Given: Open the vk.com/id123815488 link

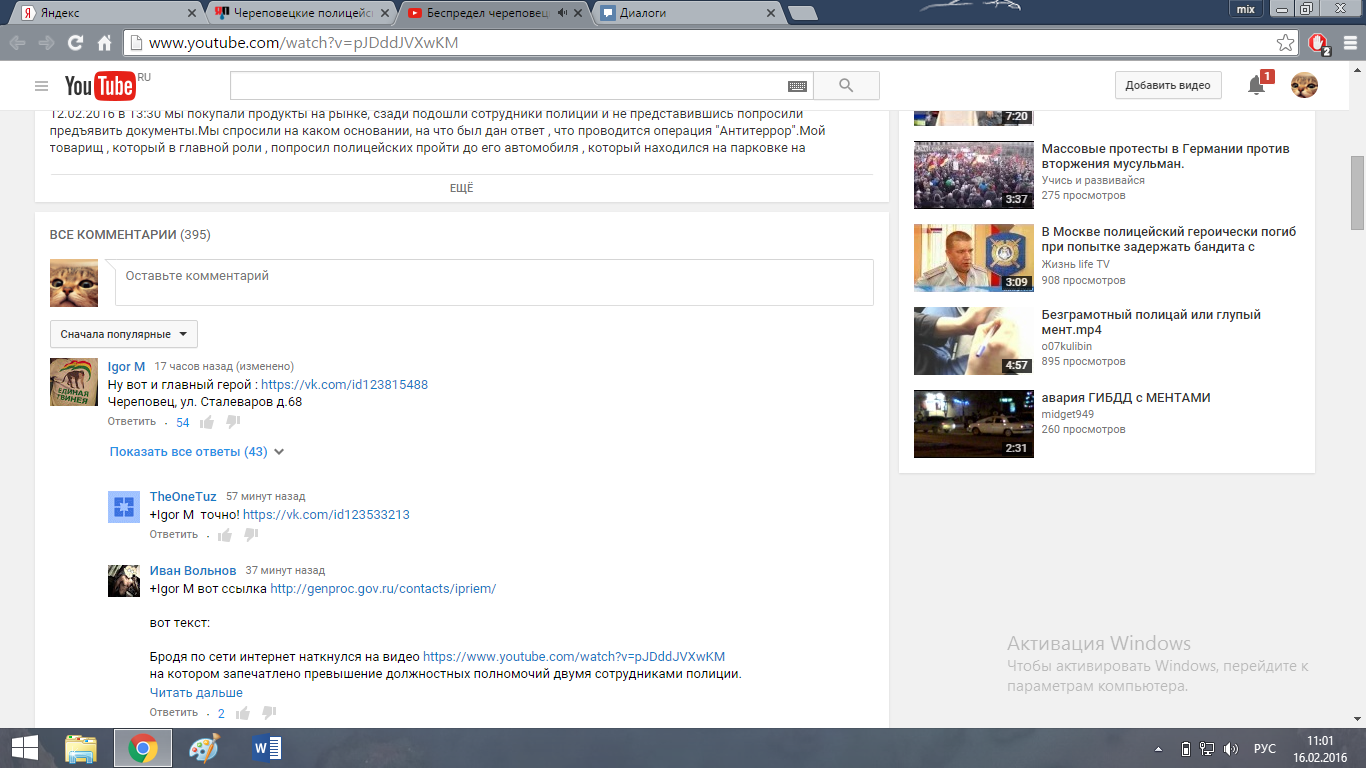Looking at the screenshot, I should pos(344,384).
